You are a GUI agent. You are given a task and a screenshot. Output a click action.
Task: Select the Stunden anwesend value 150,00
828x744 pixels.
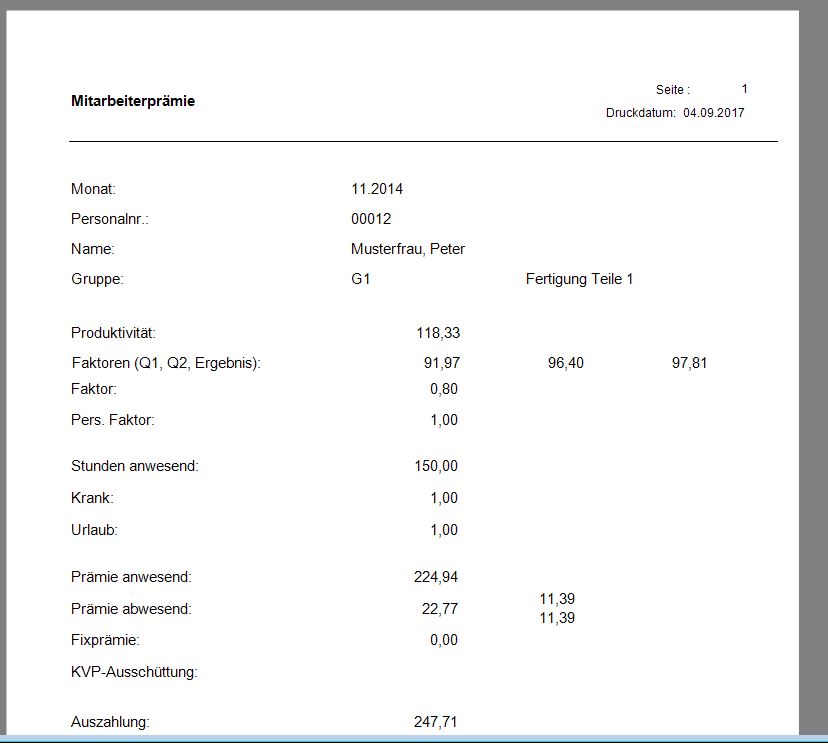(436, 465)
